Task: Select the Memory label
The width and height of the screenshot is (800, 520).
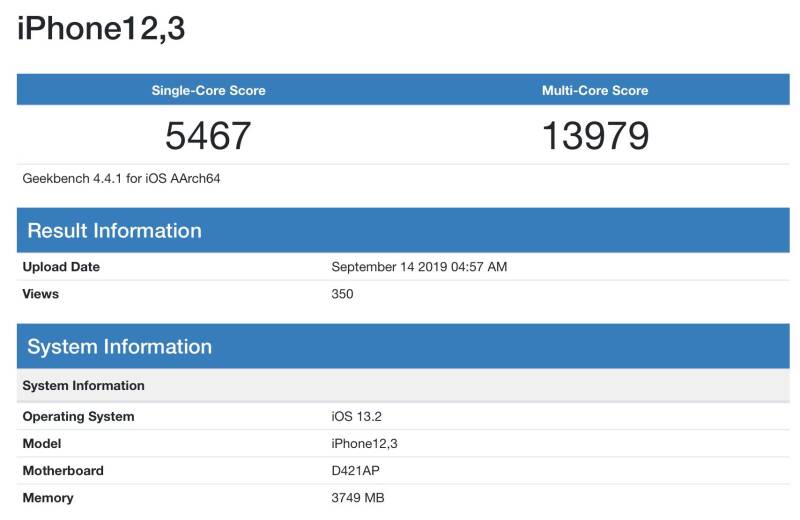Action: pyautogui.click(x=48, y=498)
